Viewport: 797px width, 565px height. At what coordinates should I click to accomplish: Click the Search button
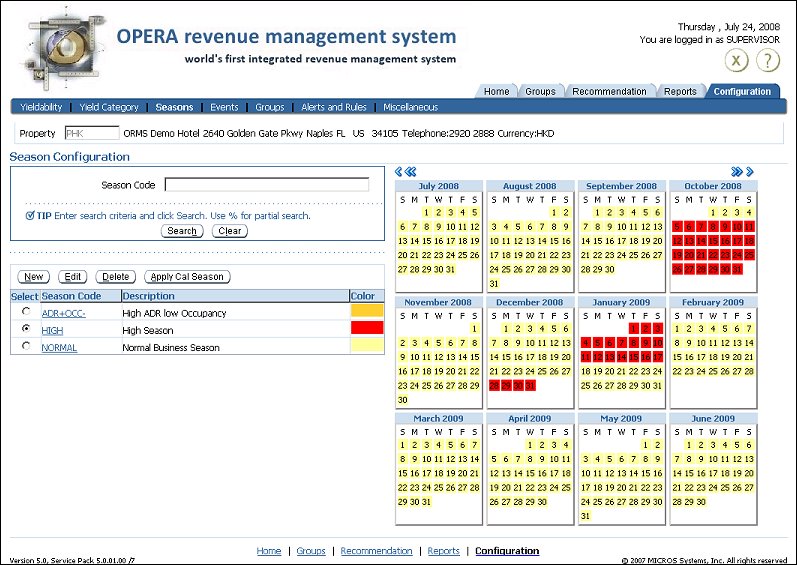(x=182, y=231)
